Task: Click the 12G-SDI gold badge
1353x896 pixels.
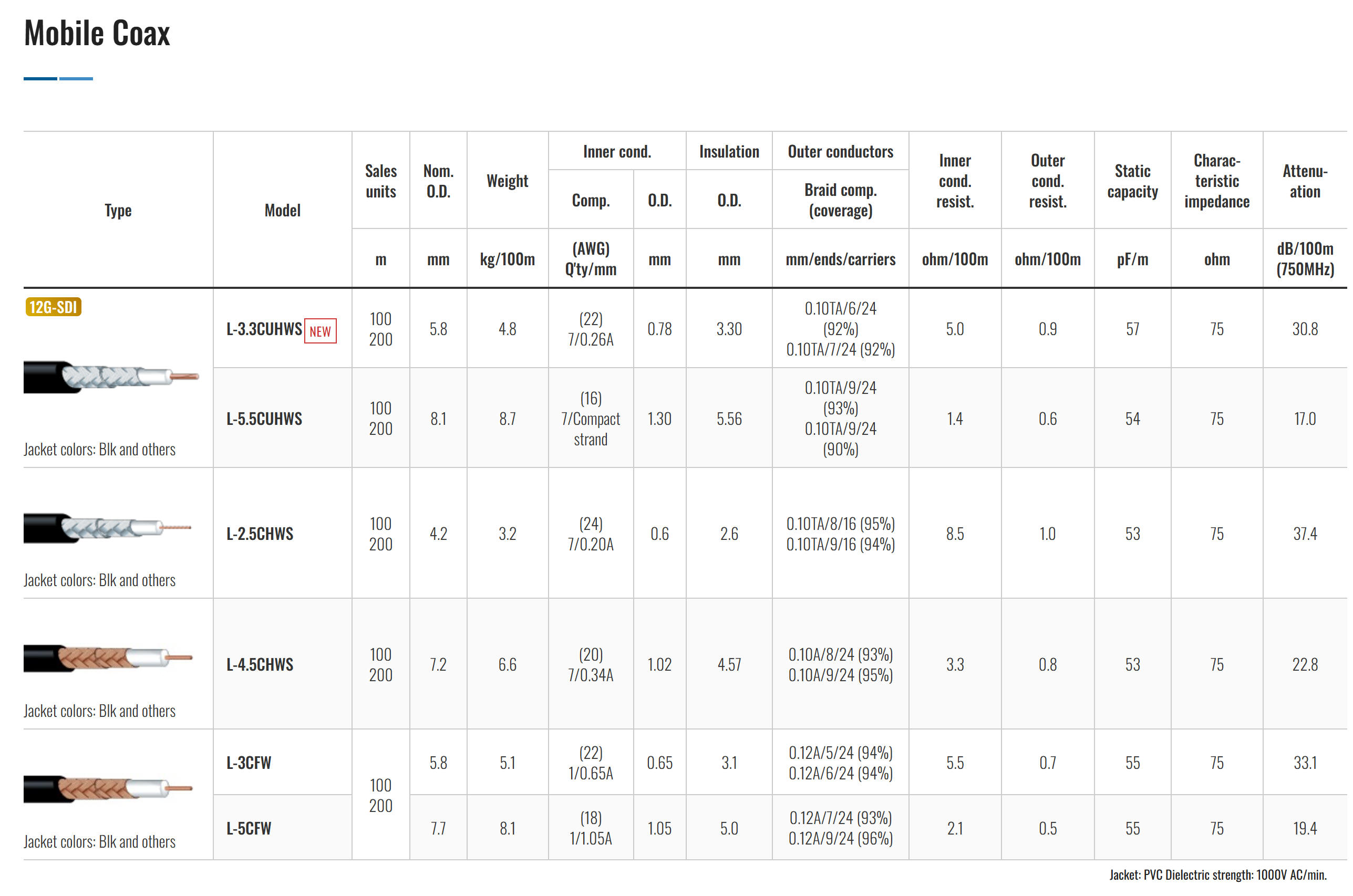Action: (53, 307)
